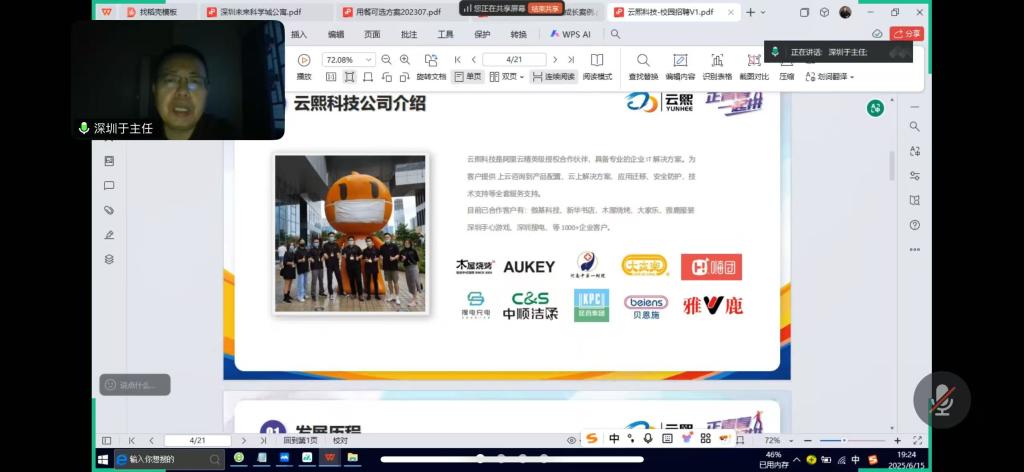Open the signature pen icon in left sidebar

pos(109,235)
